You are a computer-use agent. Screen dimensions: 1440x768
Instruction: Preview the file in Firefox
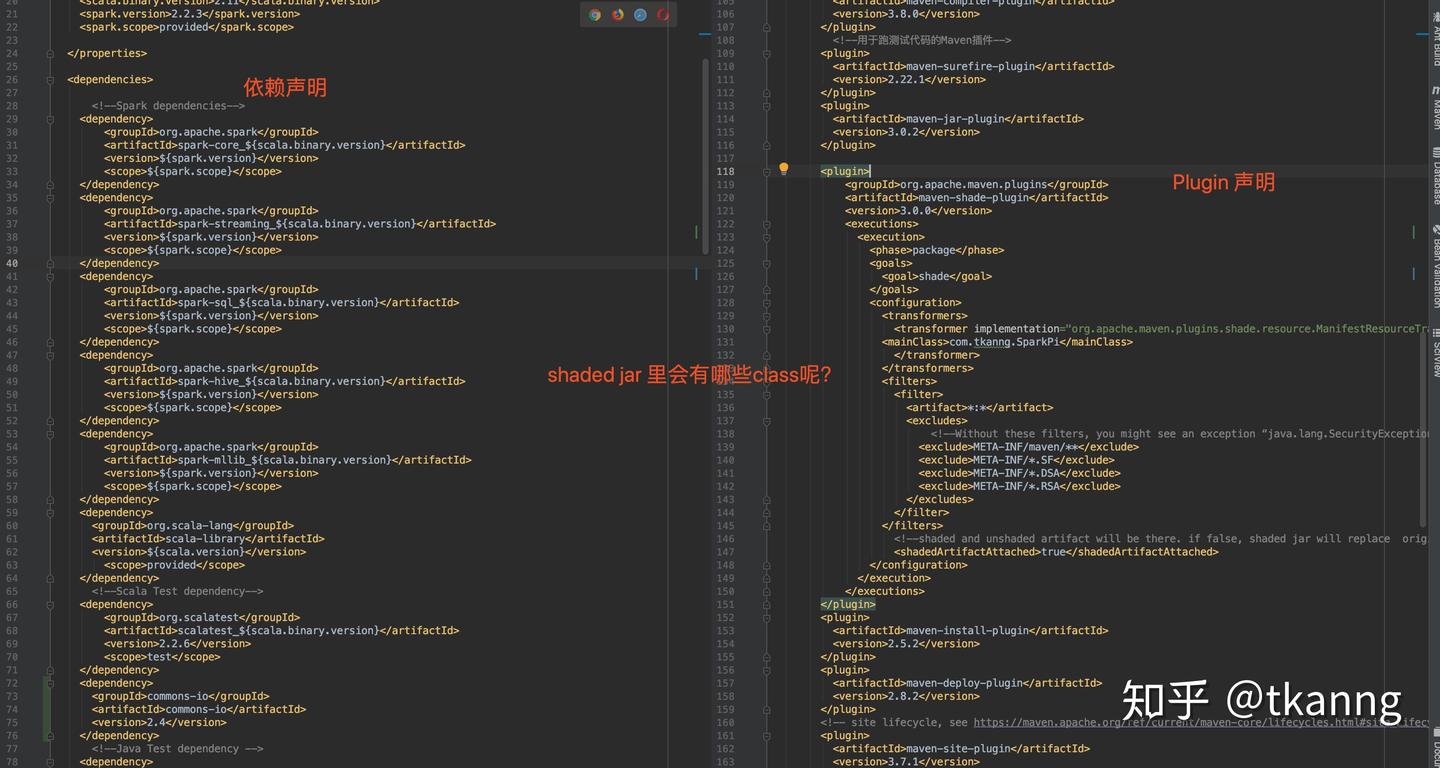[618, 15]
